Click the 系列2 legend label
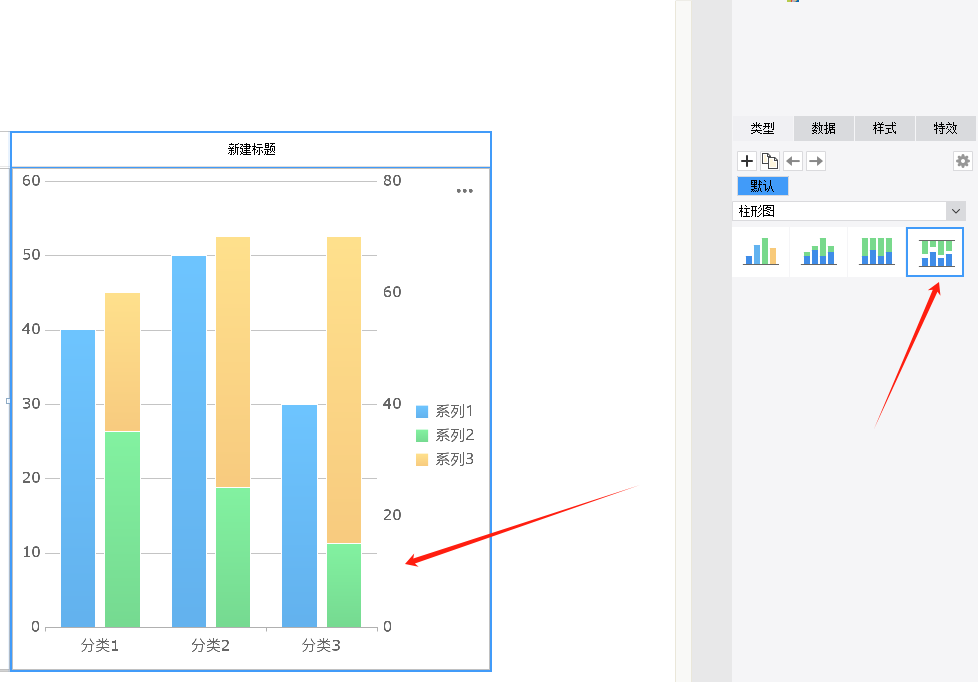This screenshot has width=978, height=682. 455,436
